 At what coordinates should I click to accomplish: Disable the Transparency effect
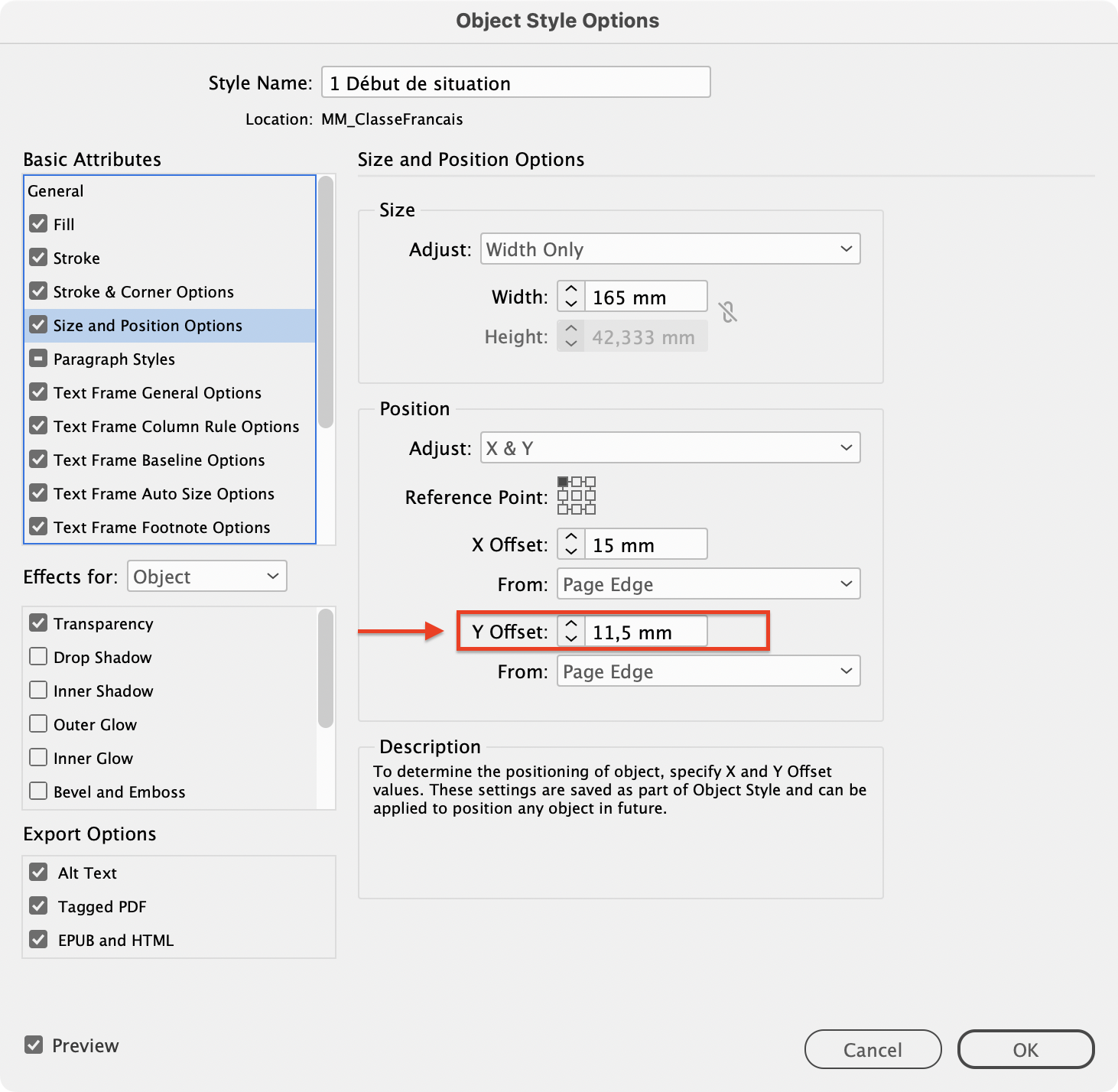coord(38,622)
